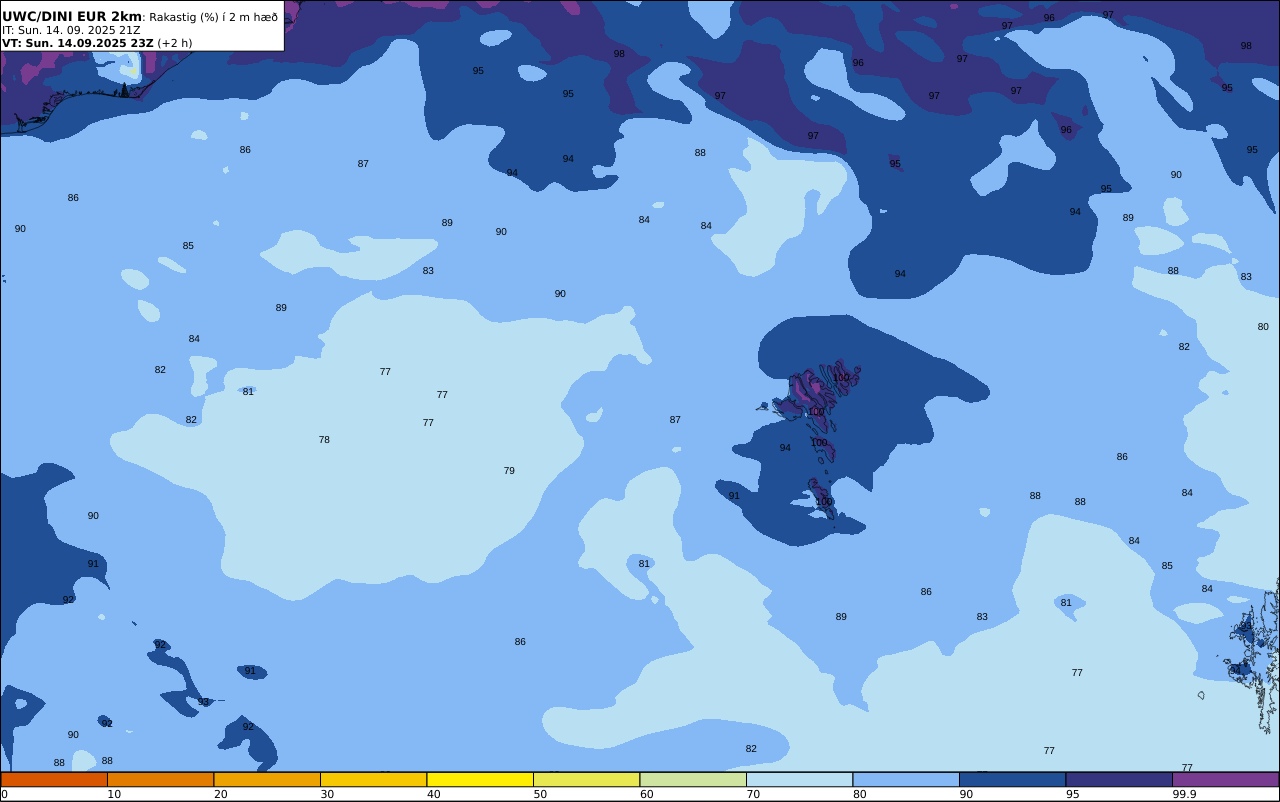Click the map value "80" near right edge

1263,327
